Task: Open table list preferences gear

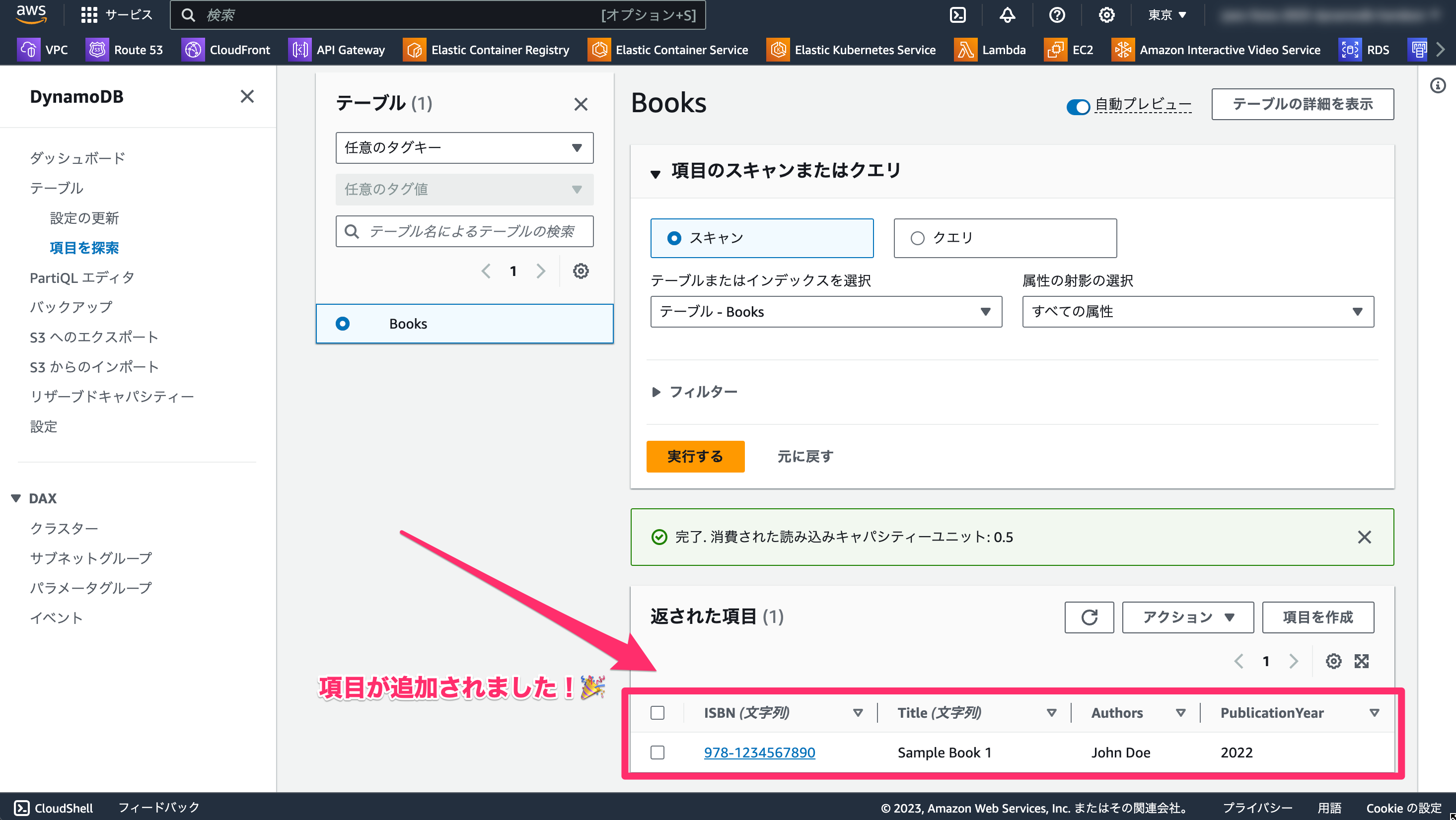Action: coord(581,271)
